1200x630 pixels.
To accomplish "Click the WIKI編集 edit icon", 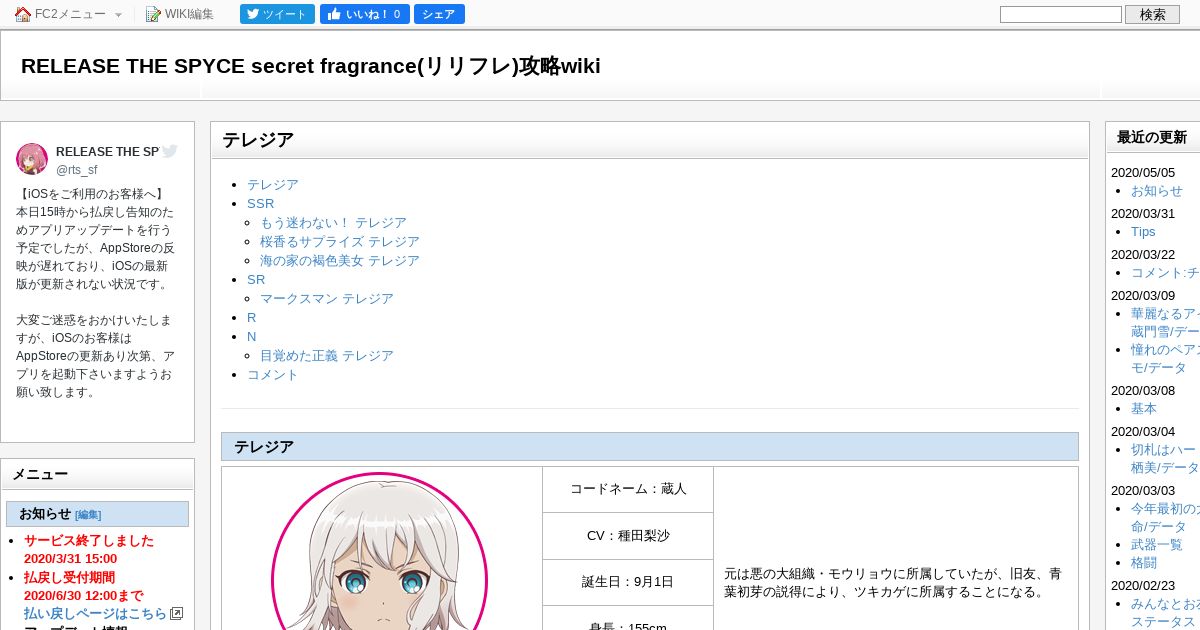I will click(153, 14).
